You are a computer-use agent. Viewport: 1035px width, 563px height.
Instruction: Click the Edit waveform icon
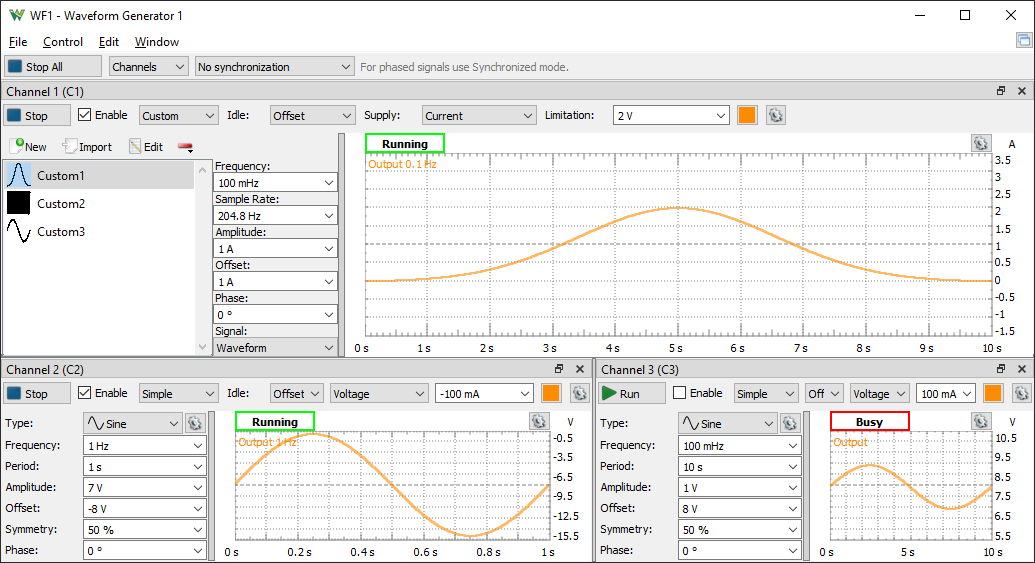(136, 146)
